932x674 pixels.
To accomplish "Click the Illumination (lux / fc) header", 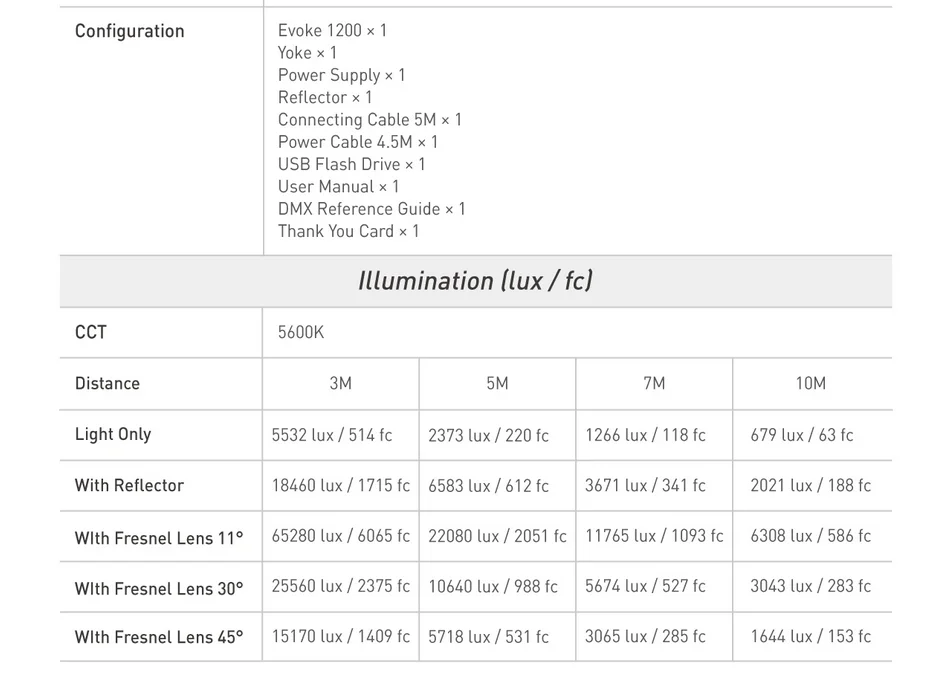I will tap(476, 281).
